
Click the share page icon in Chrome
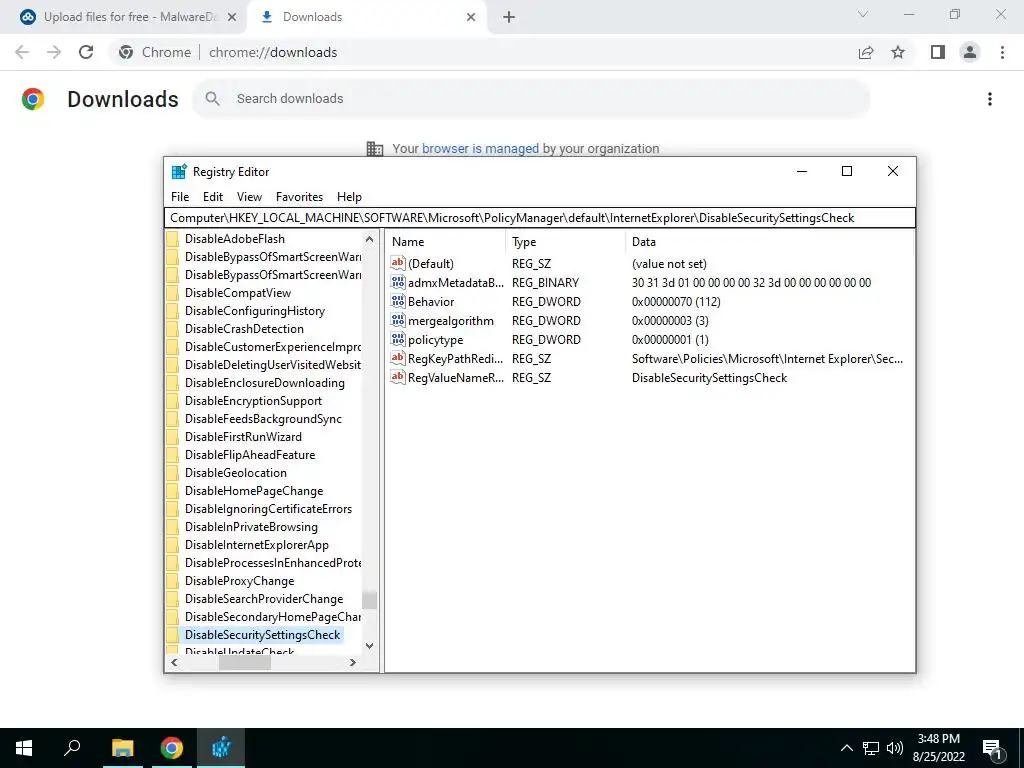coord(866,52)
